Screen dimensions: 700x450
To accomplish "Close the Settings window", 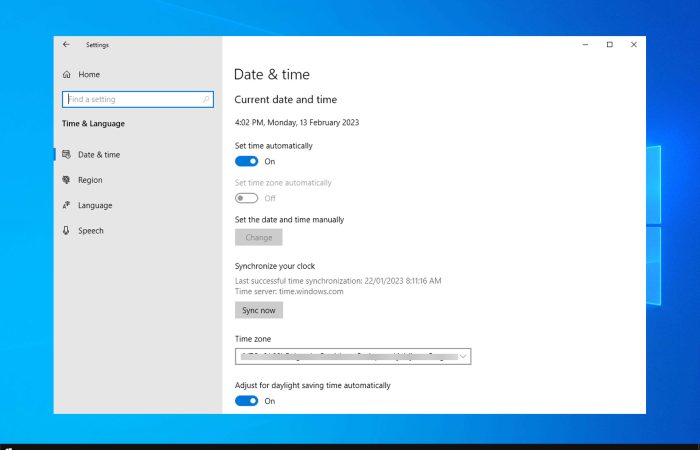I will click(633, 45).
